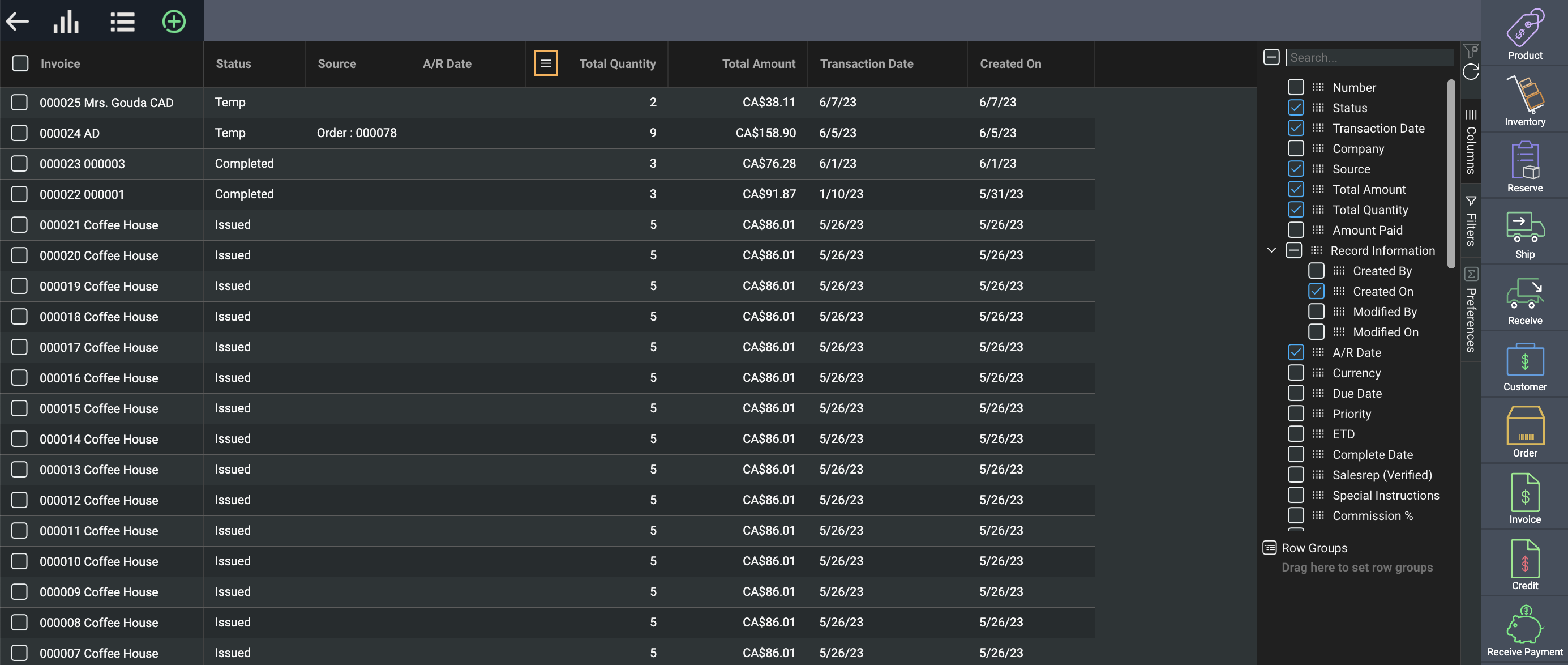Click the back arrow icon
1568x665 pixels.
pyautogui.click(x=18, y=22)
